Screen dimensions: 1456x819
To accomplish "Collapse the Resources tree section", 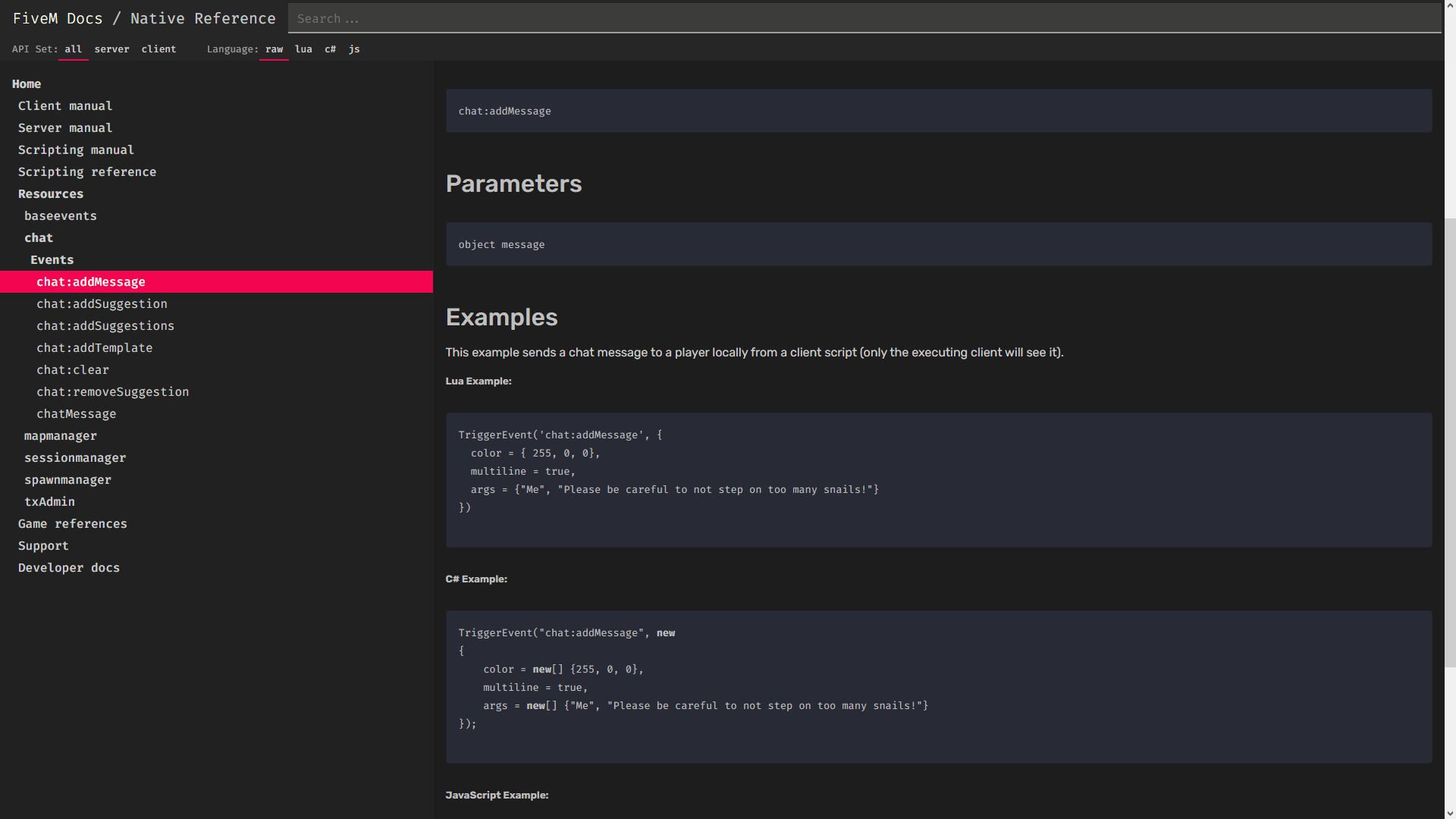I will coord(51,194).
